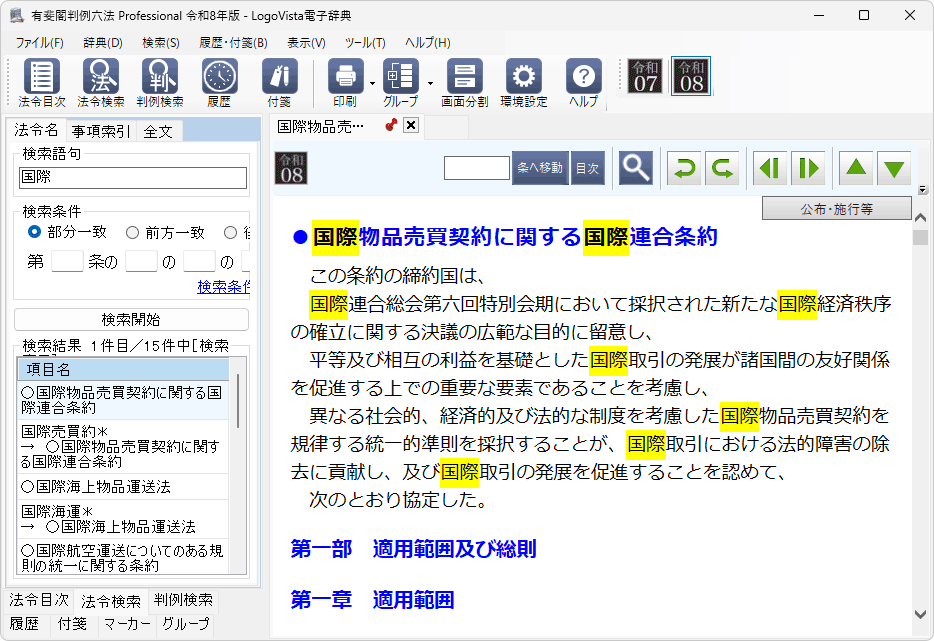Select the 前方一致 radio button
Viewport: 934px width, 641px height.
(x=132, y=232)
